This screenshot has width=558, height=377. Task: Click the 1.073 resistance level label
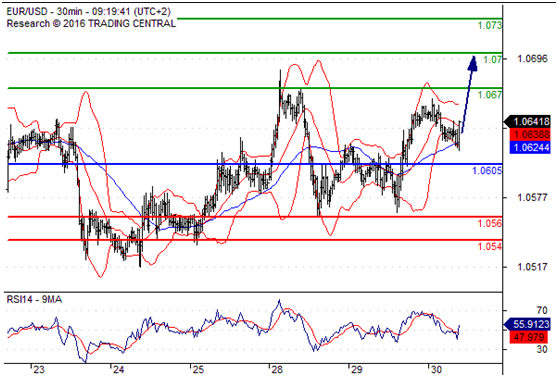tap(489, 26)
